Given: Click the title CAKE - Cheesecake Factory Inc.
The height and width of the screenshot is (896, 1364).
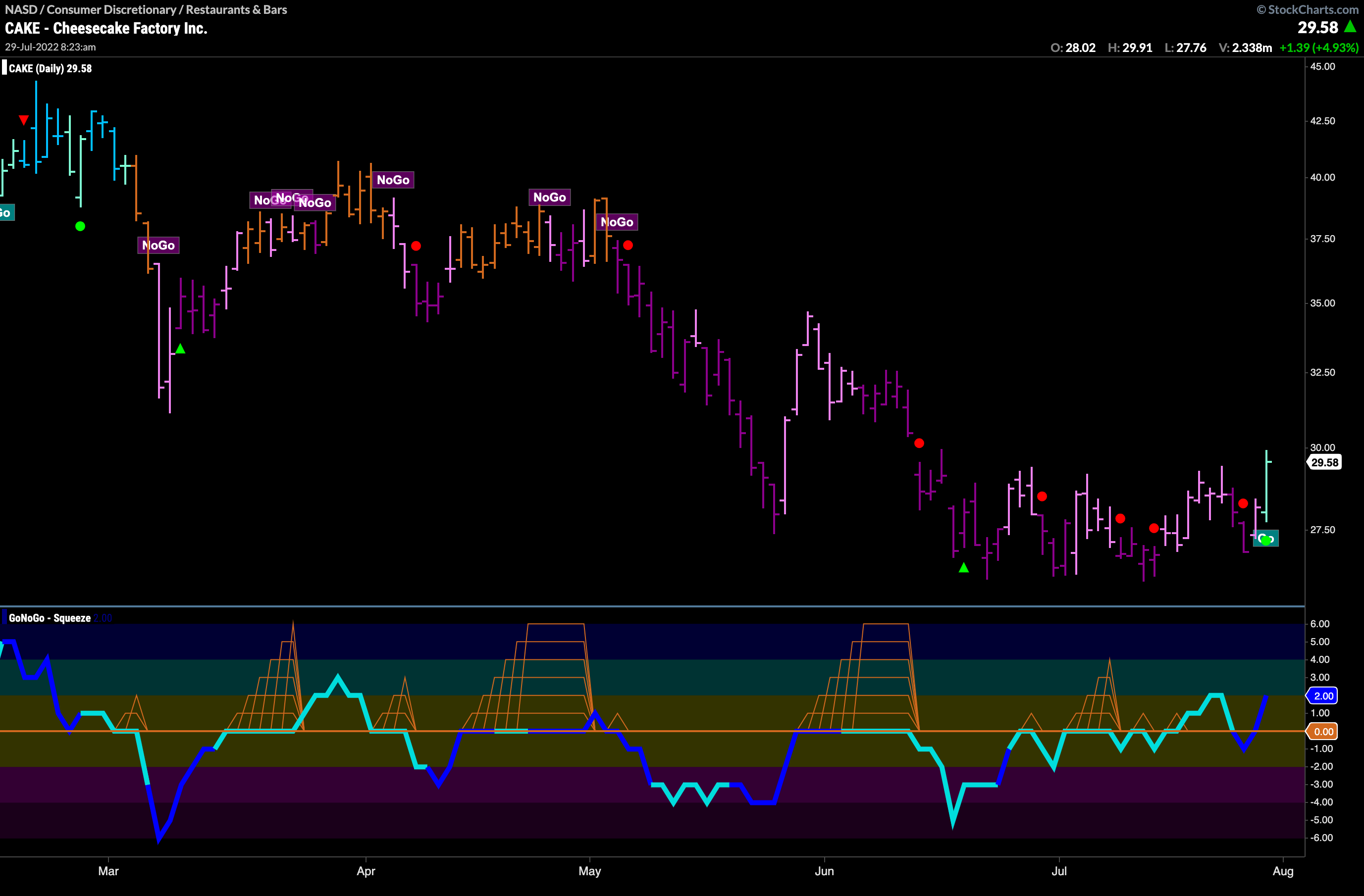Looking at the screenshot, I should coord(106,28).
